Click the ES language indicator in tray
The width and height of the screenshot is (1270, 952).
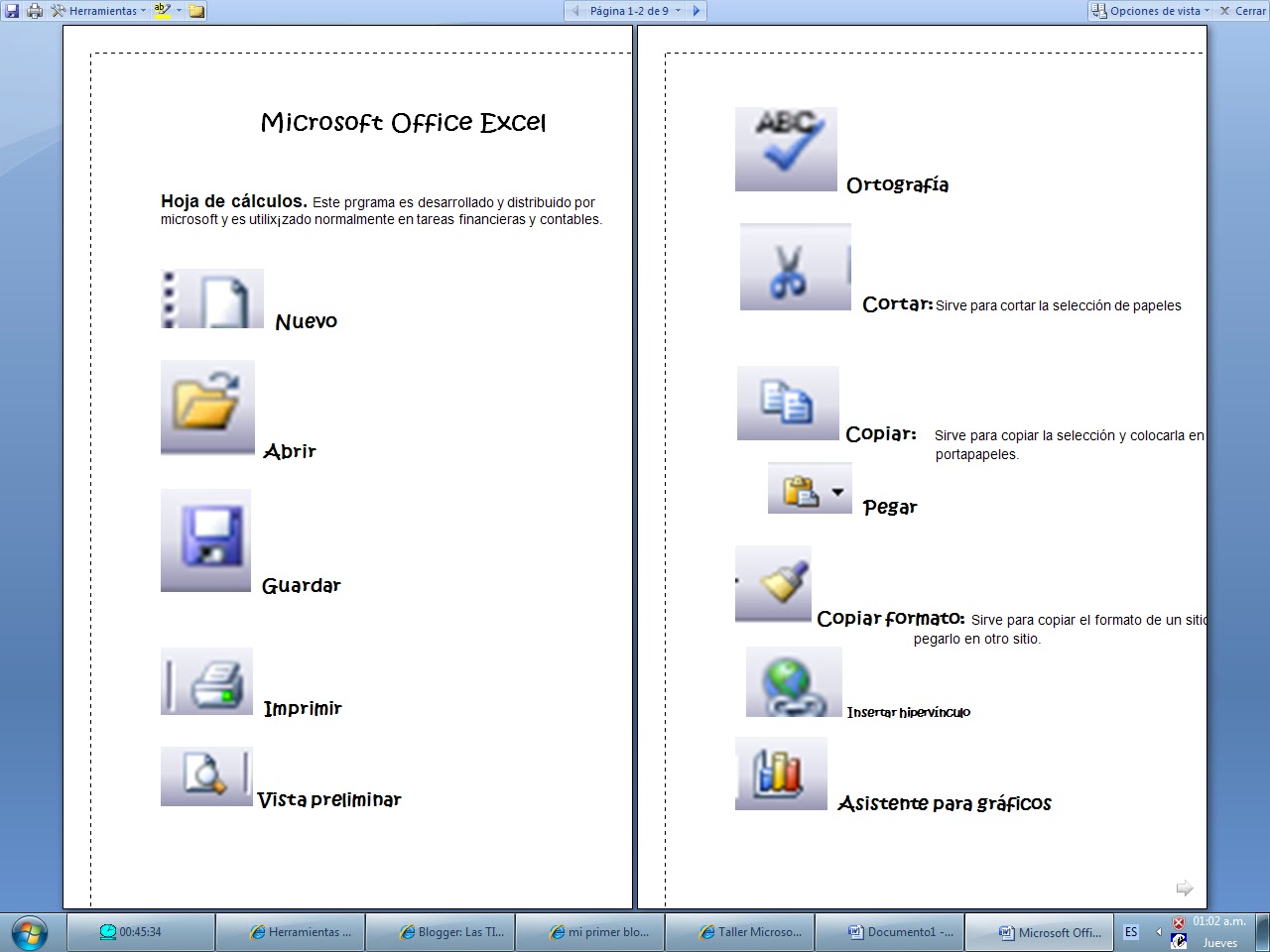pyautogui.click(x=1131, y=932)
